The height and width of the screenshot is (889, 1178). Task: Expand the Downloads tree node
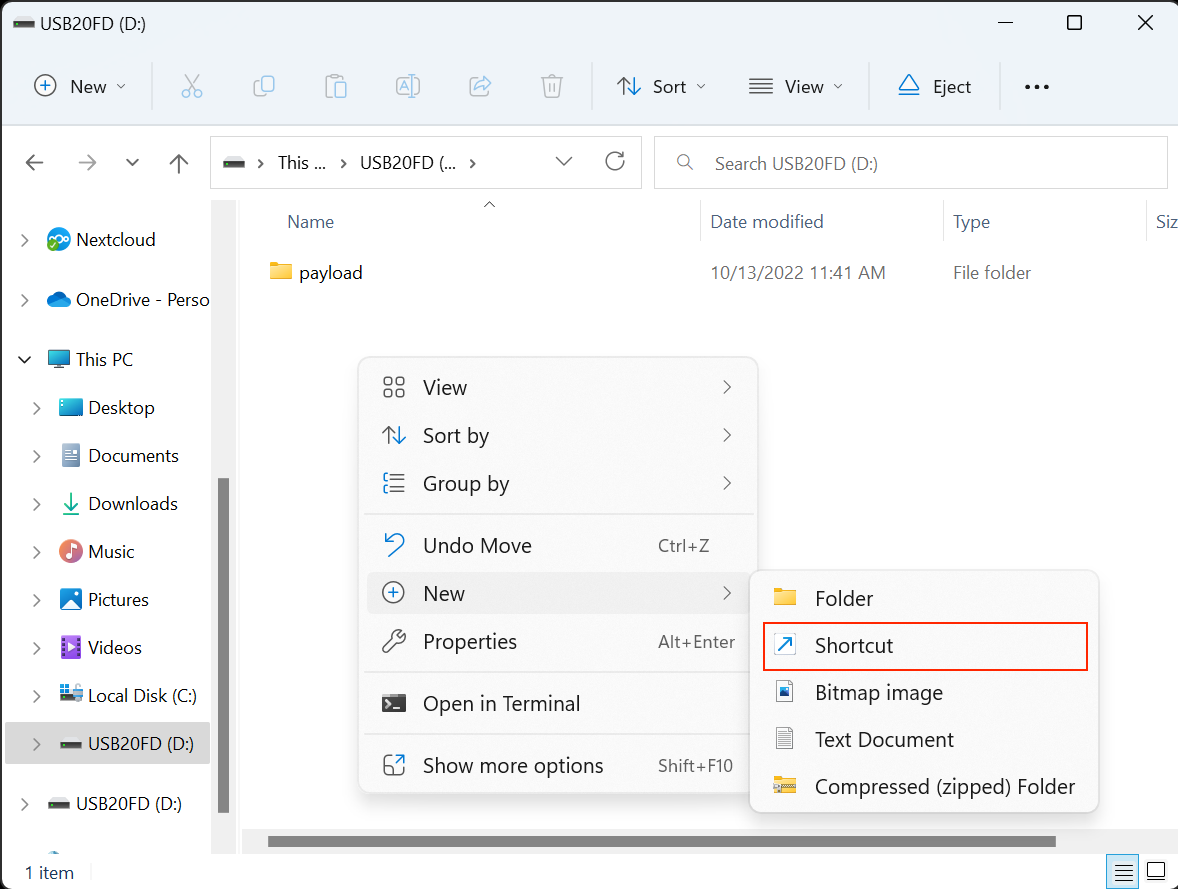point(37,504)
